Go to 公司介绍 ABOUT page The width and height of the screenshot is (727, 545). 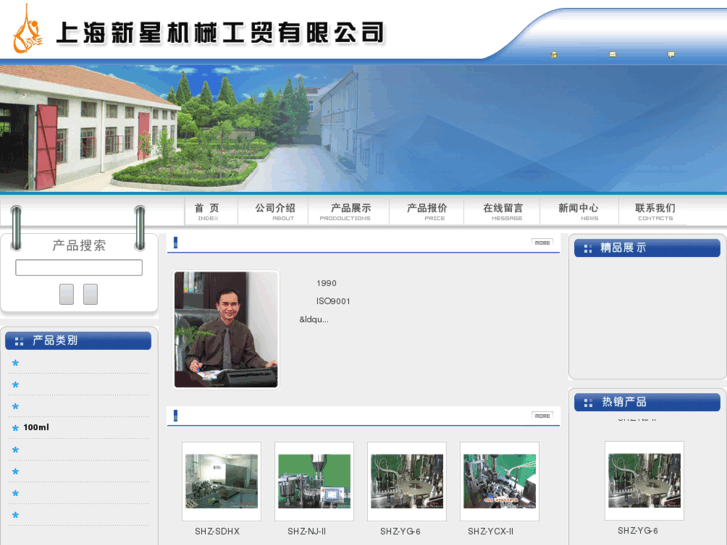[275, 212]
